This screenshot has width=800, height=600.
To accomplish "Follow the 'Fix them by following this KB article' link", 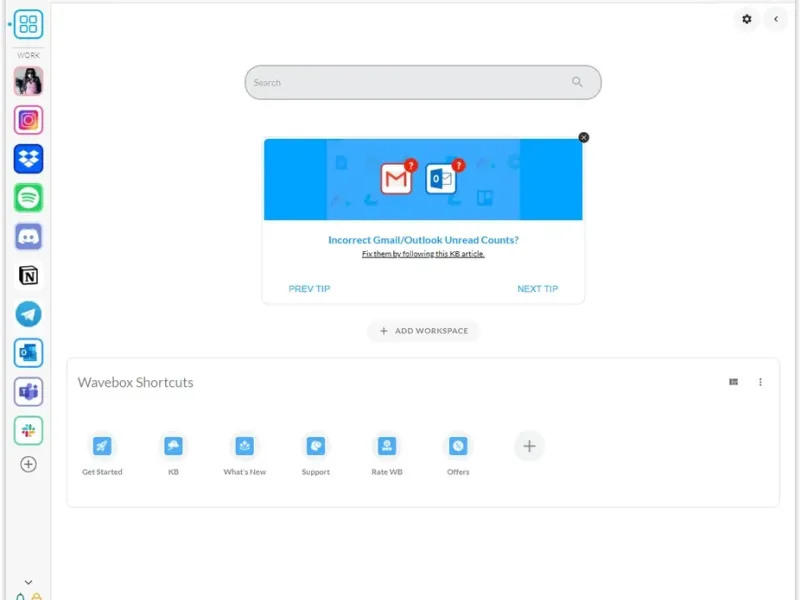I will pyautogui.click(x=423, y=254).
